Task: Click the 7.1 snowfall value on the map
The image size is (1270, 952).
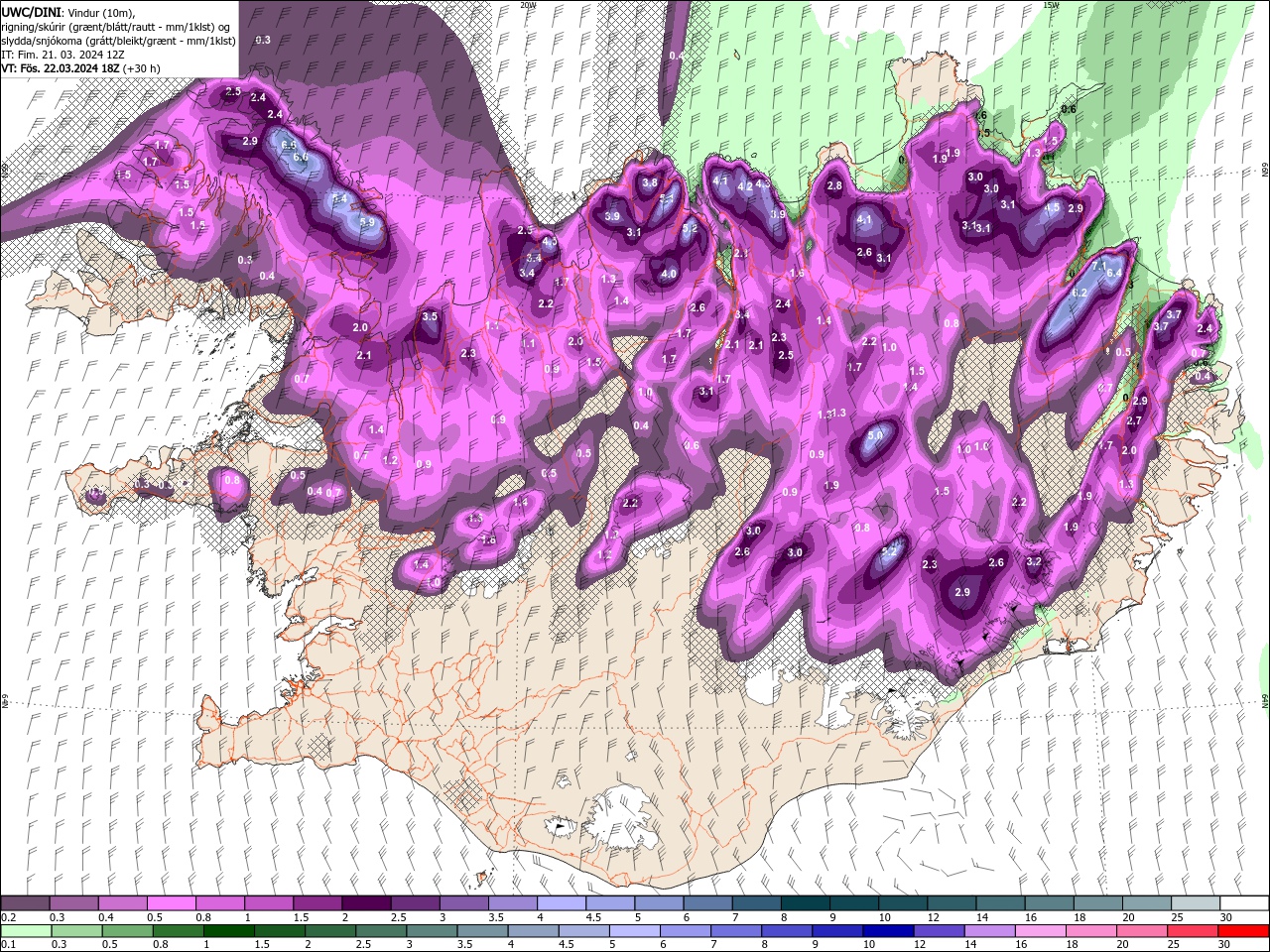Action: coord(1098,266)
